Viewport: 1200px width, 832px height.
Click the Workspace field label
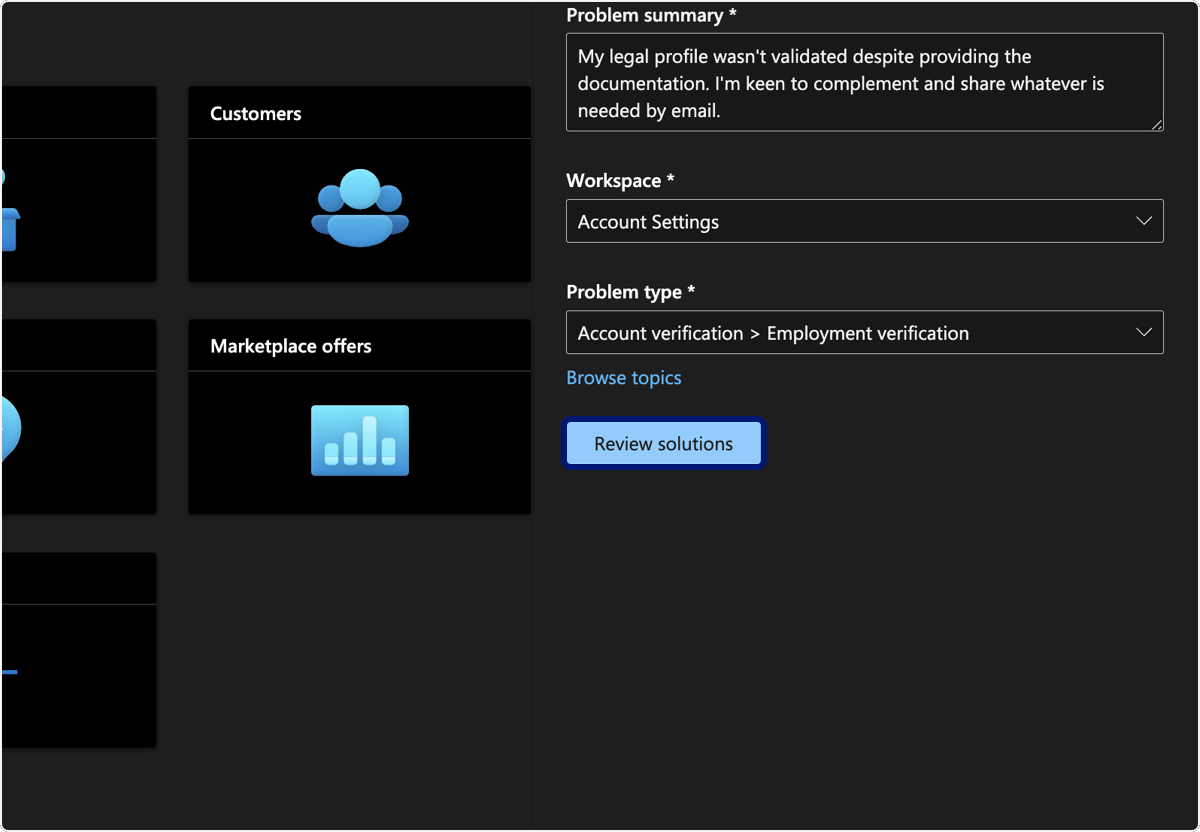pyautogui.click(x=621, y=181)
